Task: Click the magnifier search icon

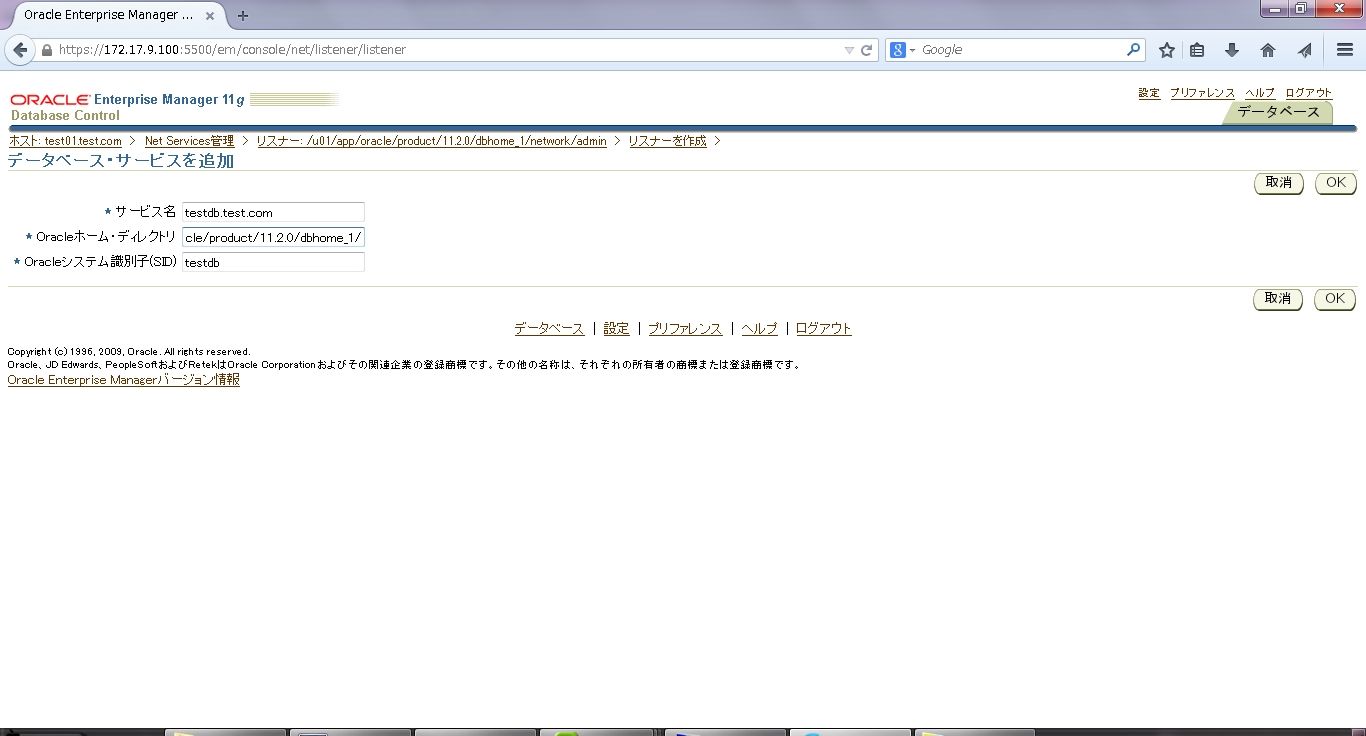Action: pyautogui.click(x=1134, y=49)
